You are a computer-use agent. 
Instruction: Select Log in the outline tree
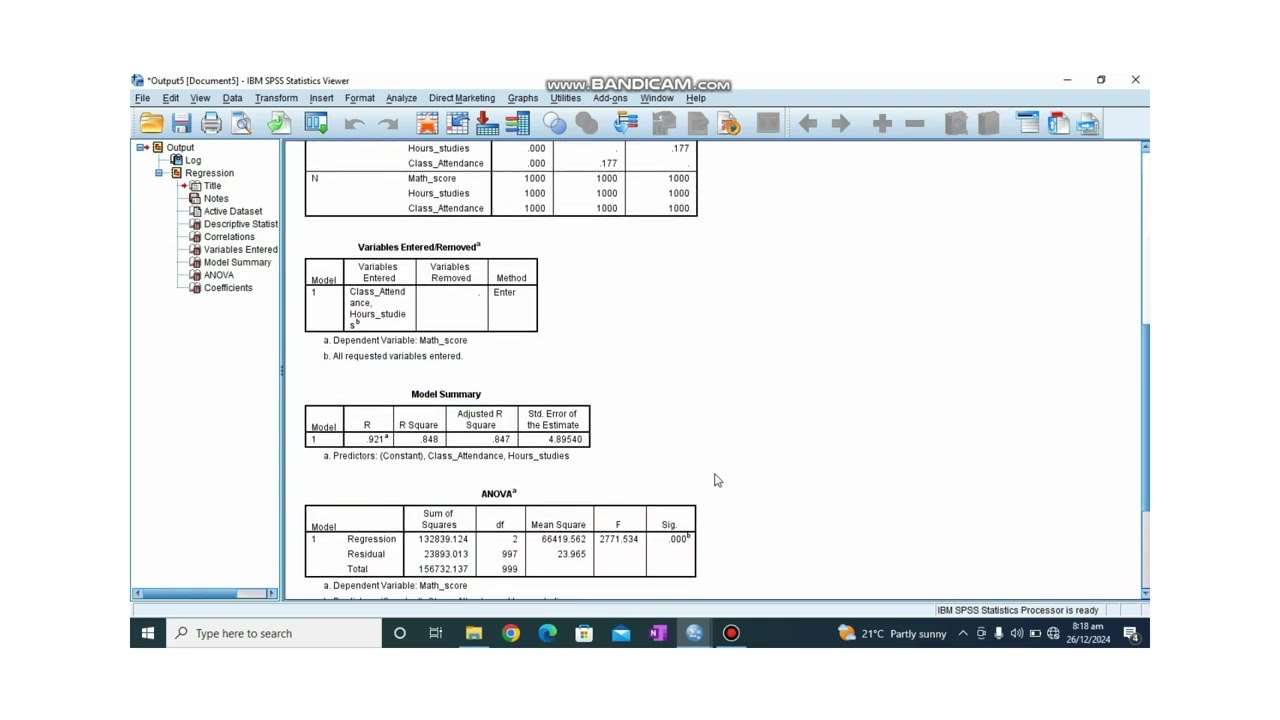pos(193,160)
